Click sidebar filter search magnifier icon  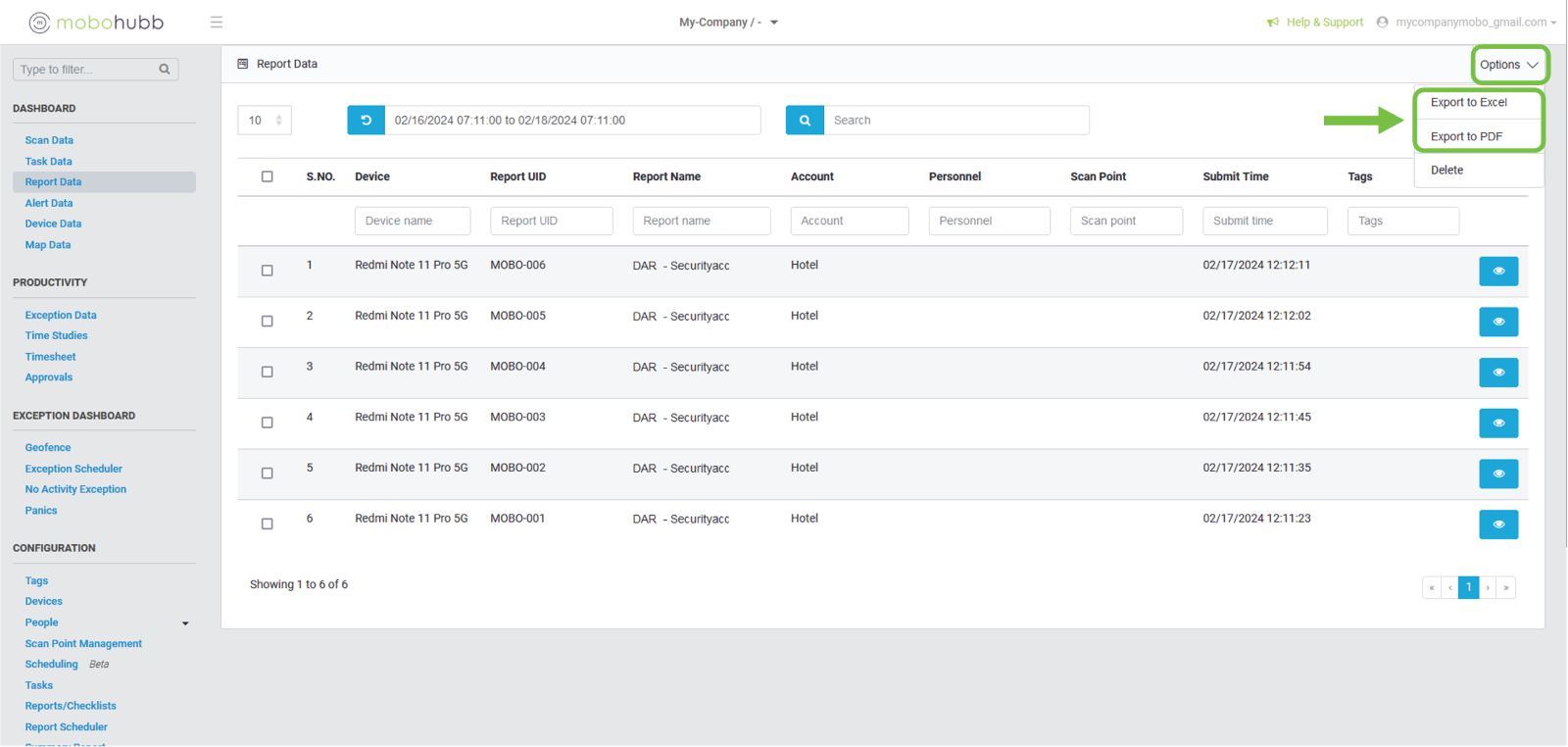(165, 70)
